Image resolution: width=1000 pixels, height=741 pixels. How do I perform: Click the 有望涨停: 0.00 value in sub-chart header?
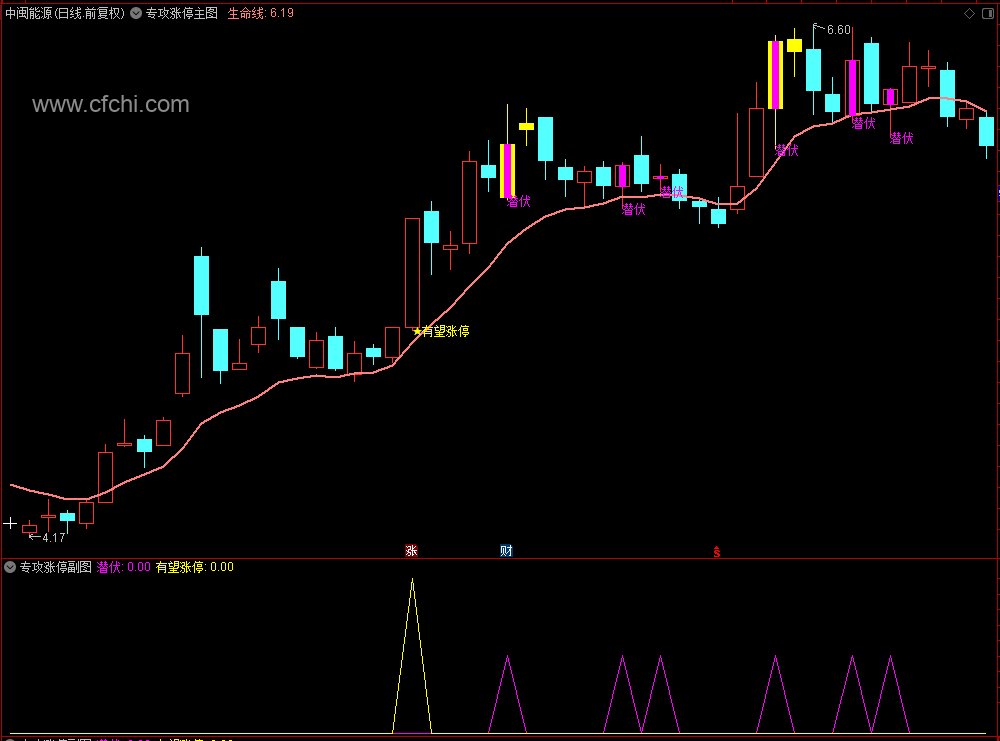coord(195,567)
